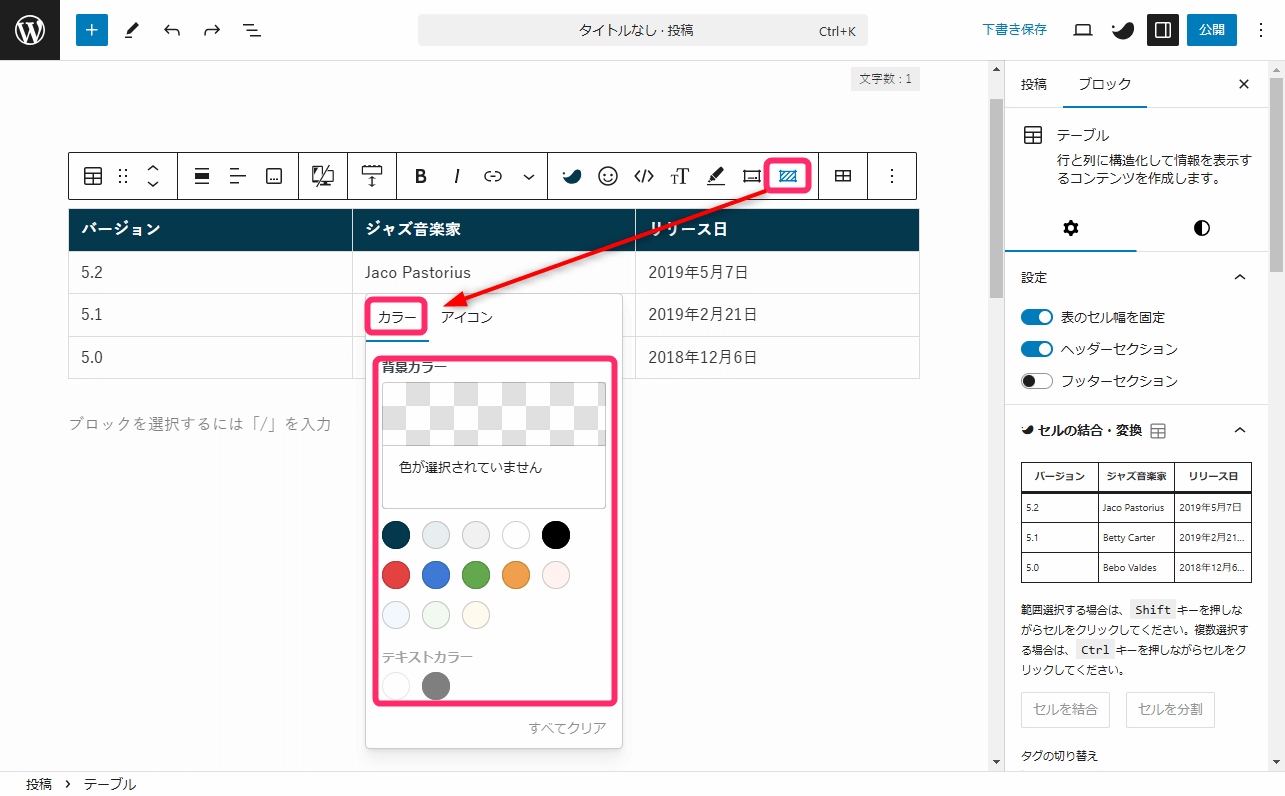
Task: Open text alignment in block toolbar
Action: tap(238, 176)
